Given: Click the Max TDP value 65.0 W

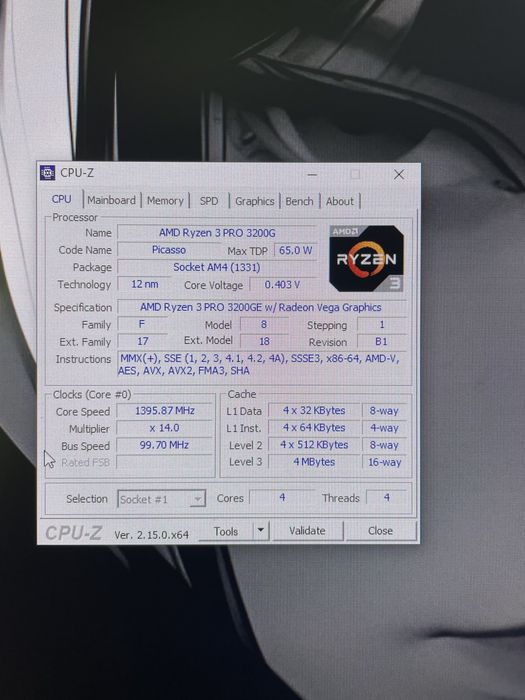Looking at the screenshot, I should click(295, 250).
